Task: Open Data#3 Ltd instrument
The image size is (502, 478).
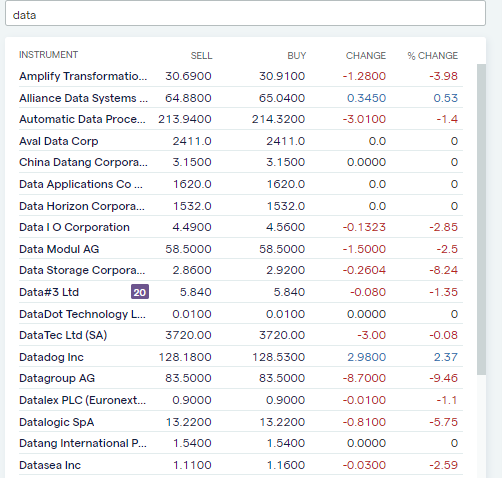Action: click(49, 292)
